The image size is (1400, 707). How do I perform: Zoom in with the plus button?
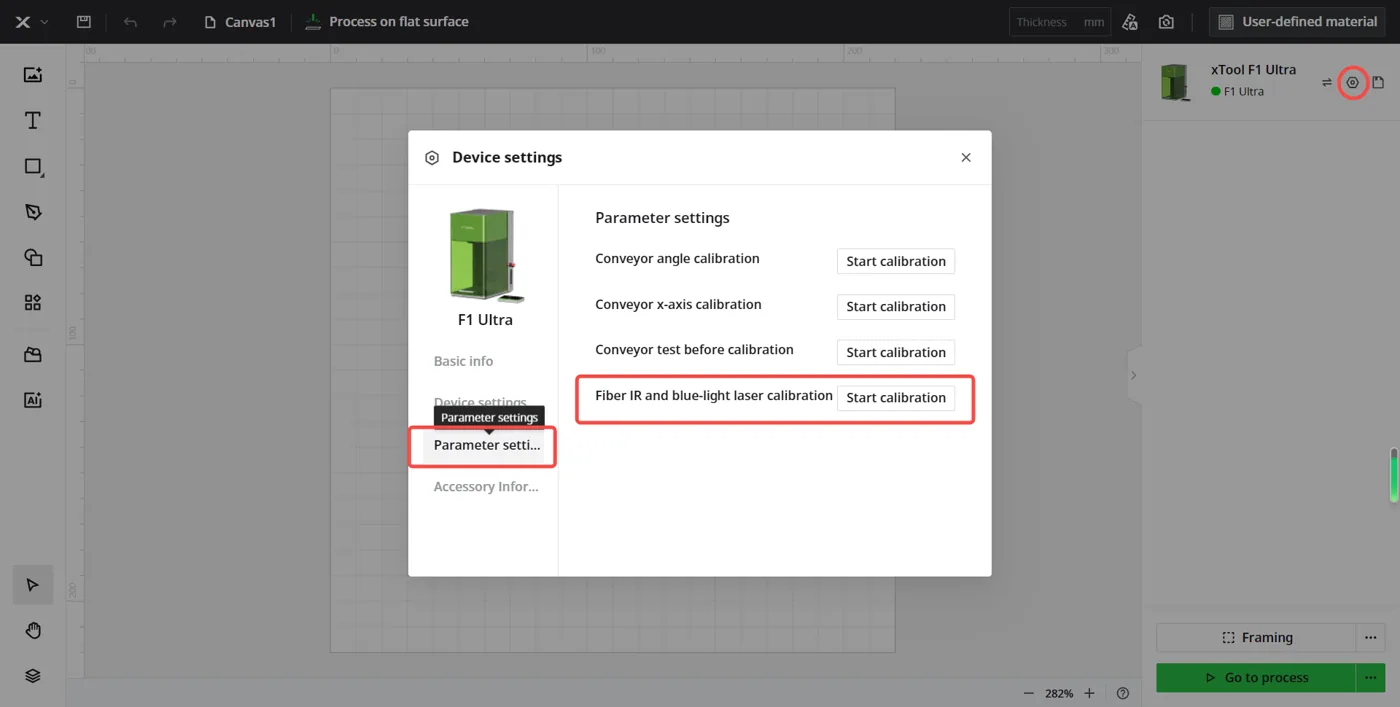(1089, 693)
